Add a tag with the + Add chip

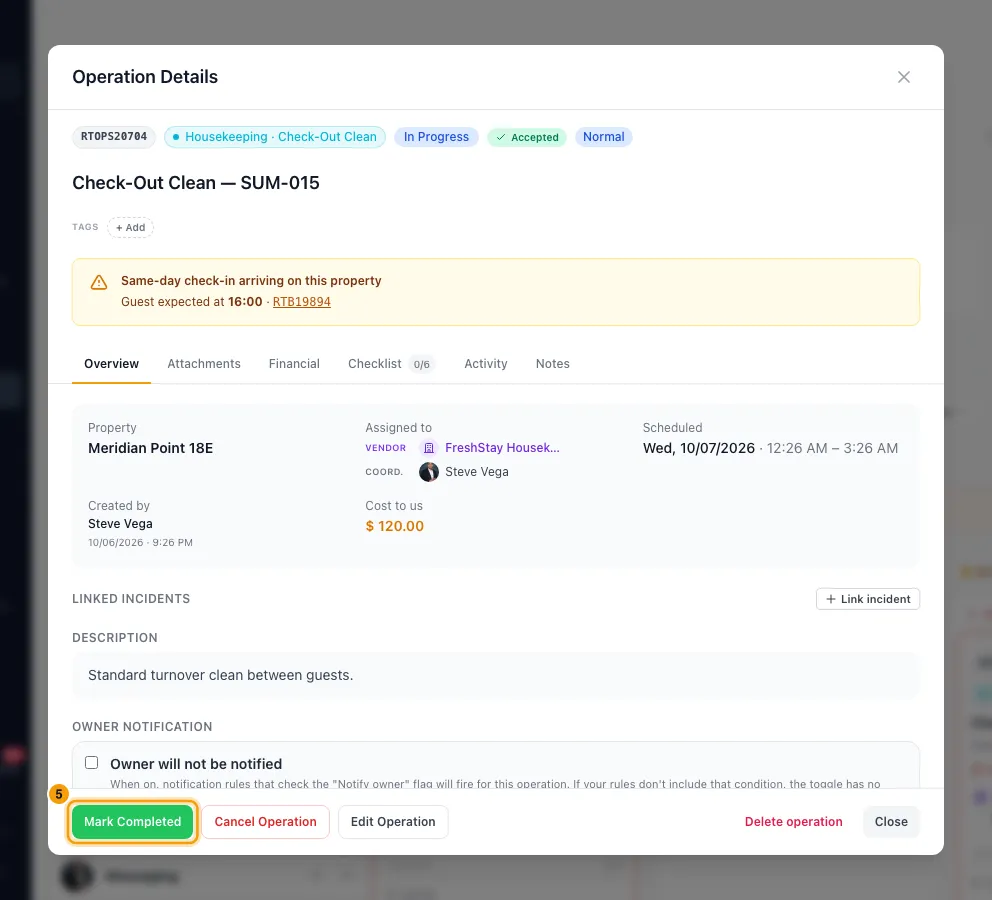(130, 228)
